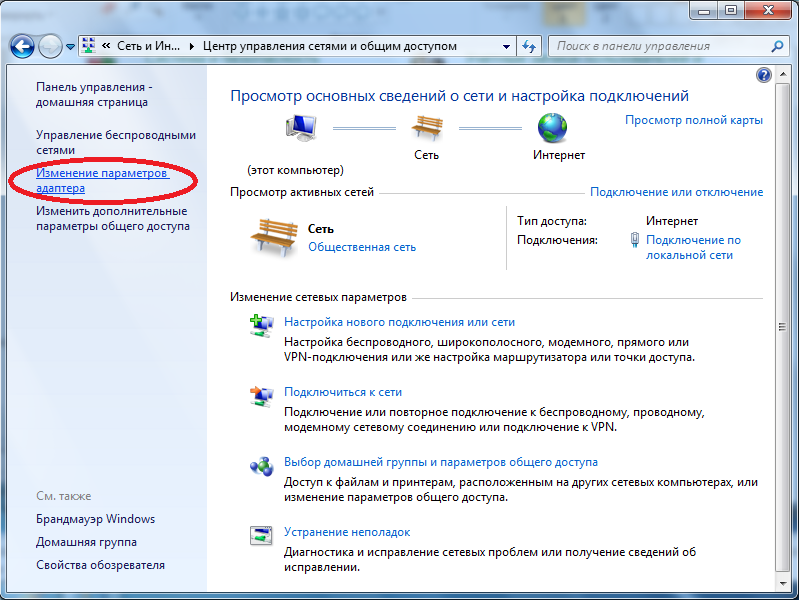This screenshot has width=799, height=600.
Task: Open Брандмауэр Windows from sidebar
Action: 95,519
